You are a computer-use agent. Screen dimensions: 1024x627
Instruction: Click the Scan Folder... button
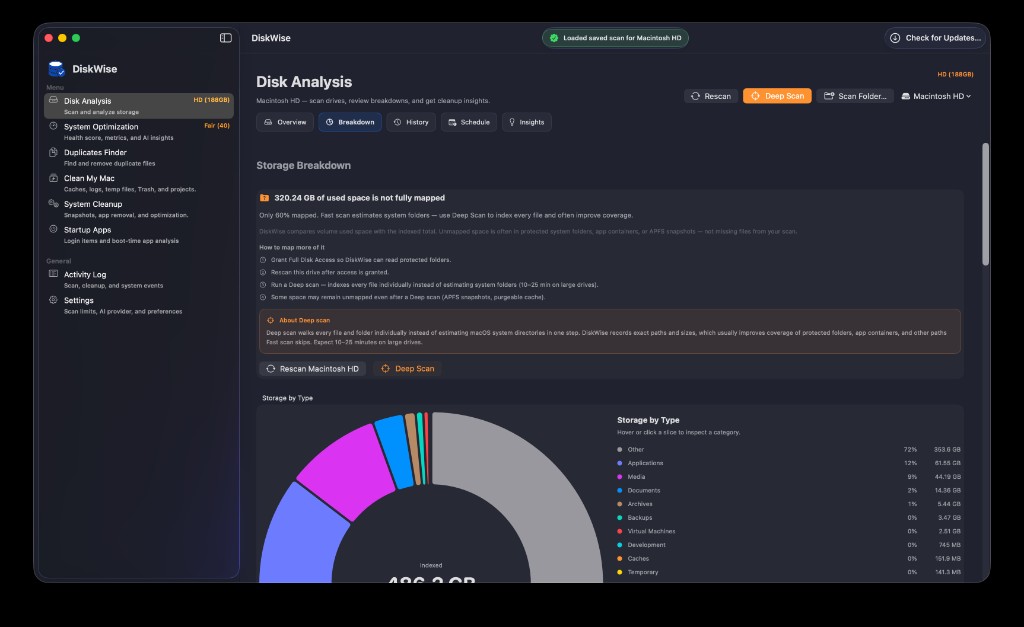[855, 96]
